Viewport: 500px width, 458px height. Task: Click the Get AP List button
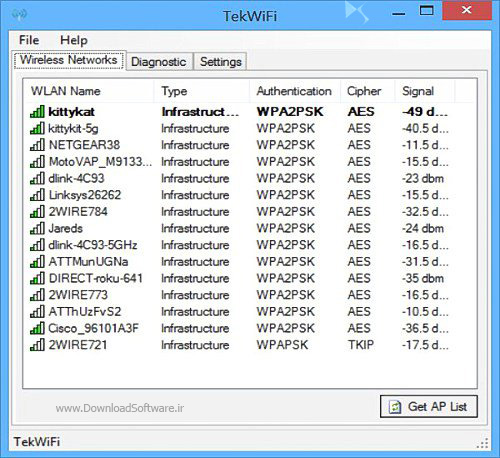pyautogui.click(x=429, y=407)
